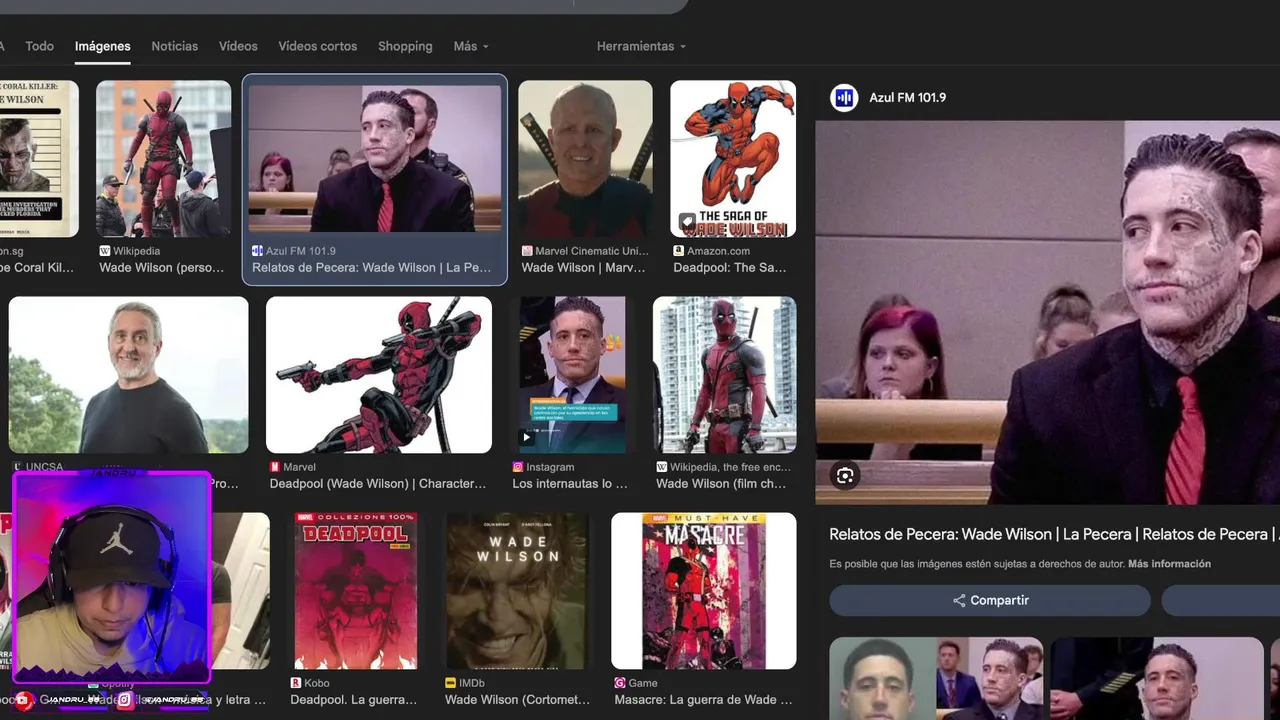Click the Wikipedia favicon under cosplay image
This screenshot has height=720, width=1280.
click(104, 251)
